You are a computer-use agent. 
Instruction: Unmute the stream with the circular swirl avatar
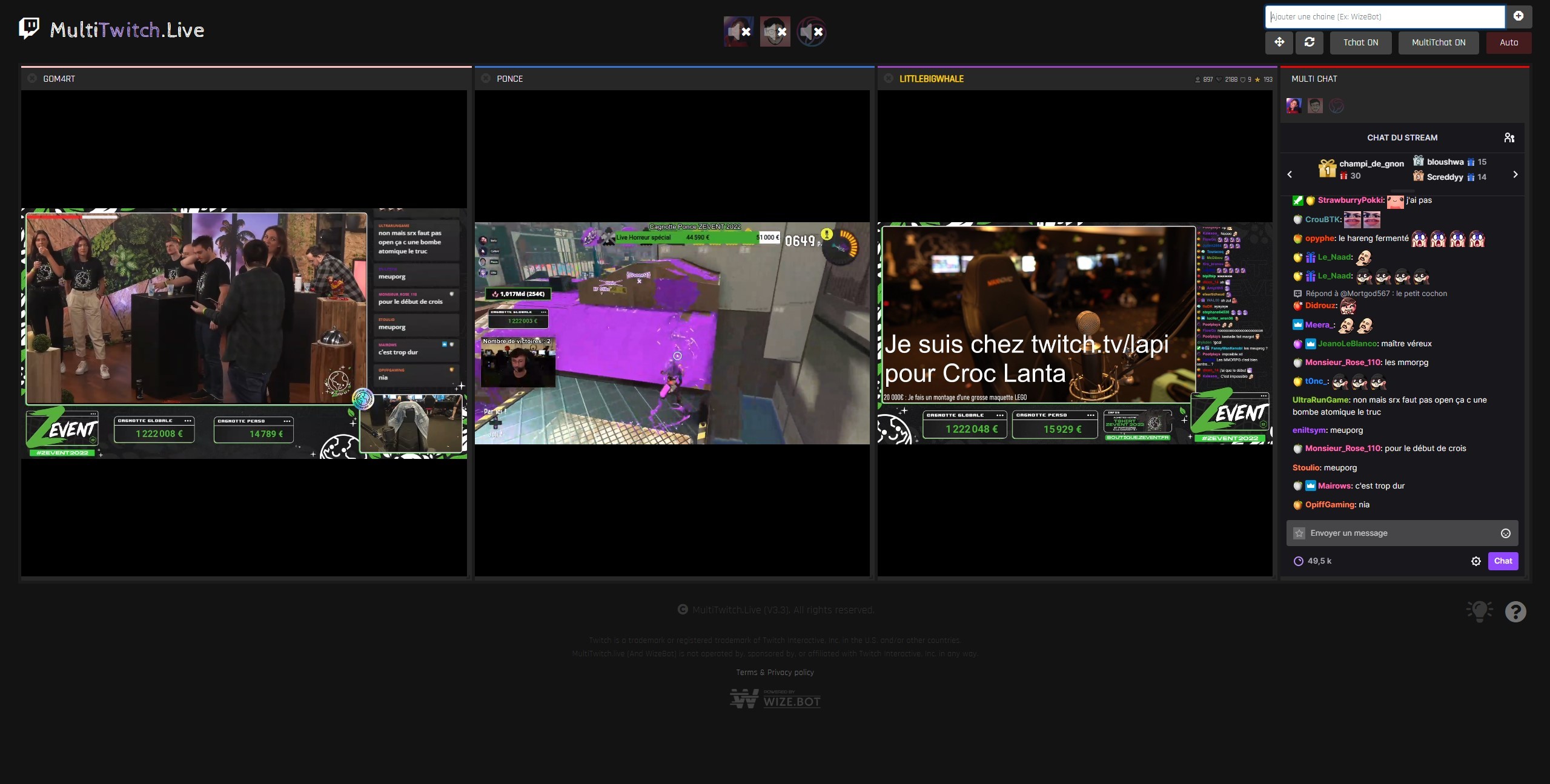click(811, 31)
